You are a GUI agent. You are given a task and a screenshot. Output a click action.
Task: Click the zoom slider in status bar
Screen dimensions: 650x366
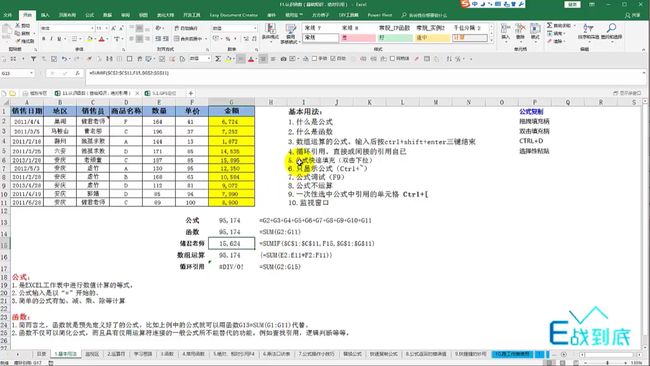pos(608,363)
